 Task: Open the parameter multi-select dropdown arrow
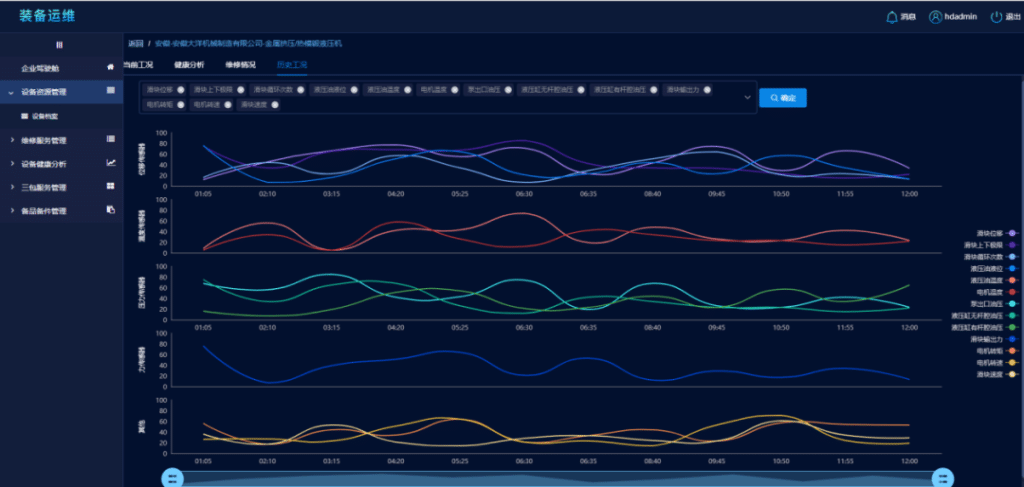pyautogui.click(x=748, y=97)
